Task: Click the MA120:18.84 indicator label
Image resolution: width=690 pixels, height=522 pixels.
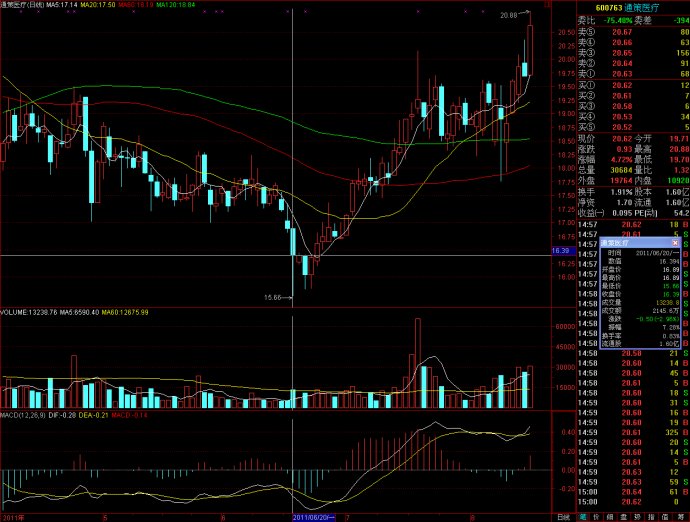Action: click(x=176, y=5)
